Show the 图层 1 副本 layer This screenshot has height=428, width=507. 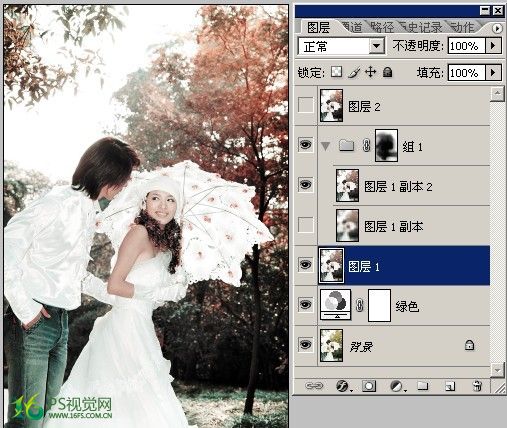tap(306, 225)
